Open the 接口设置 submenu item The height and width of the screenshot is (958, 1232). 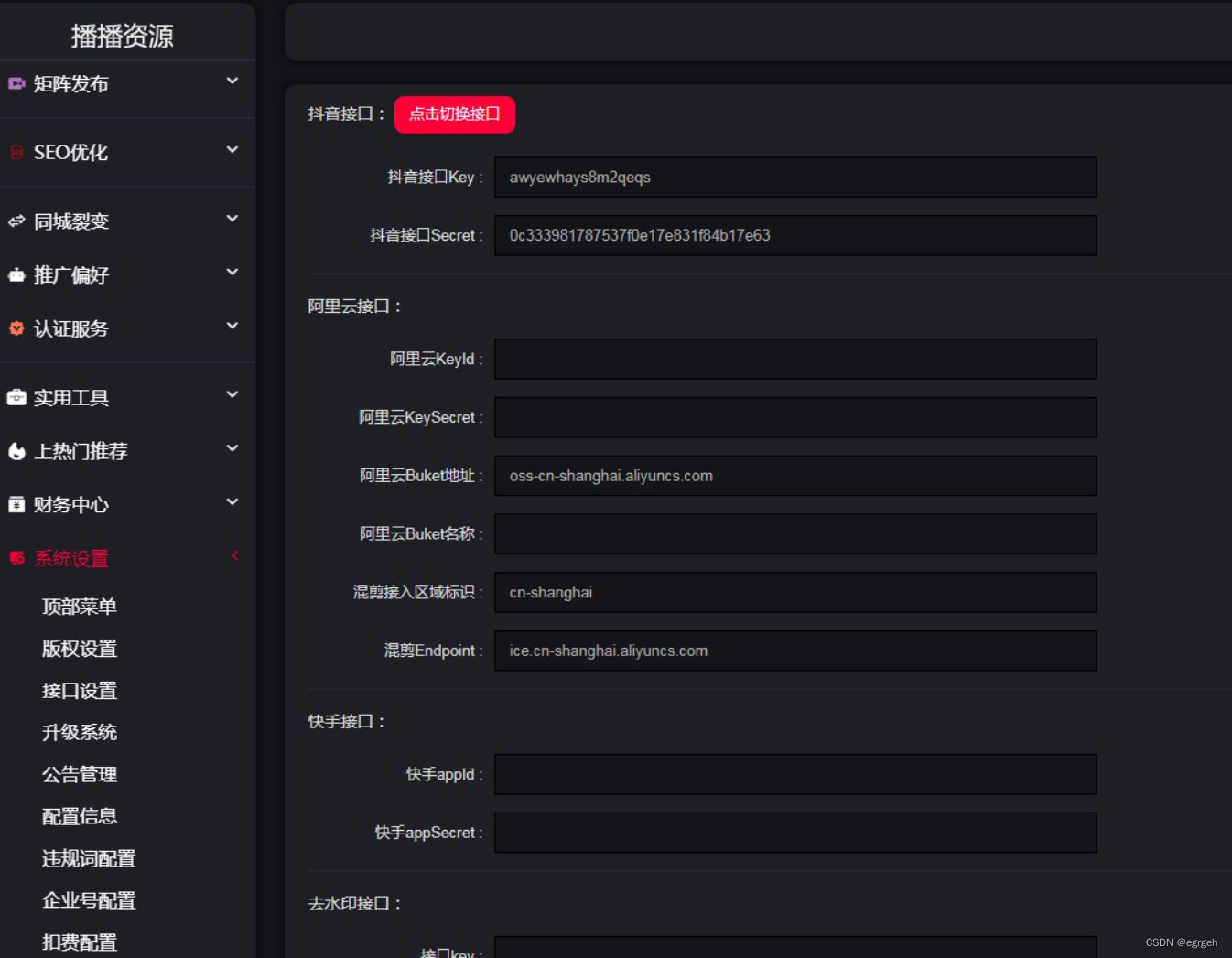pos(80,691)
